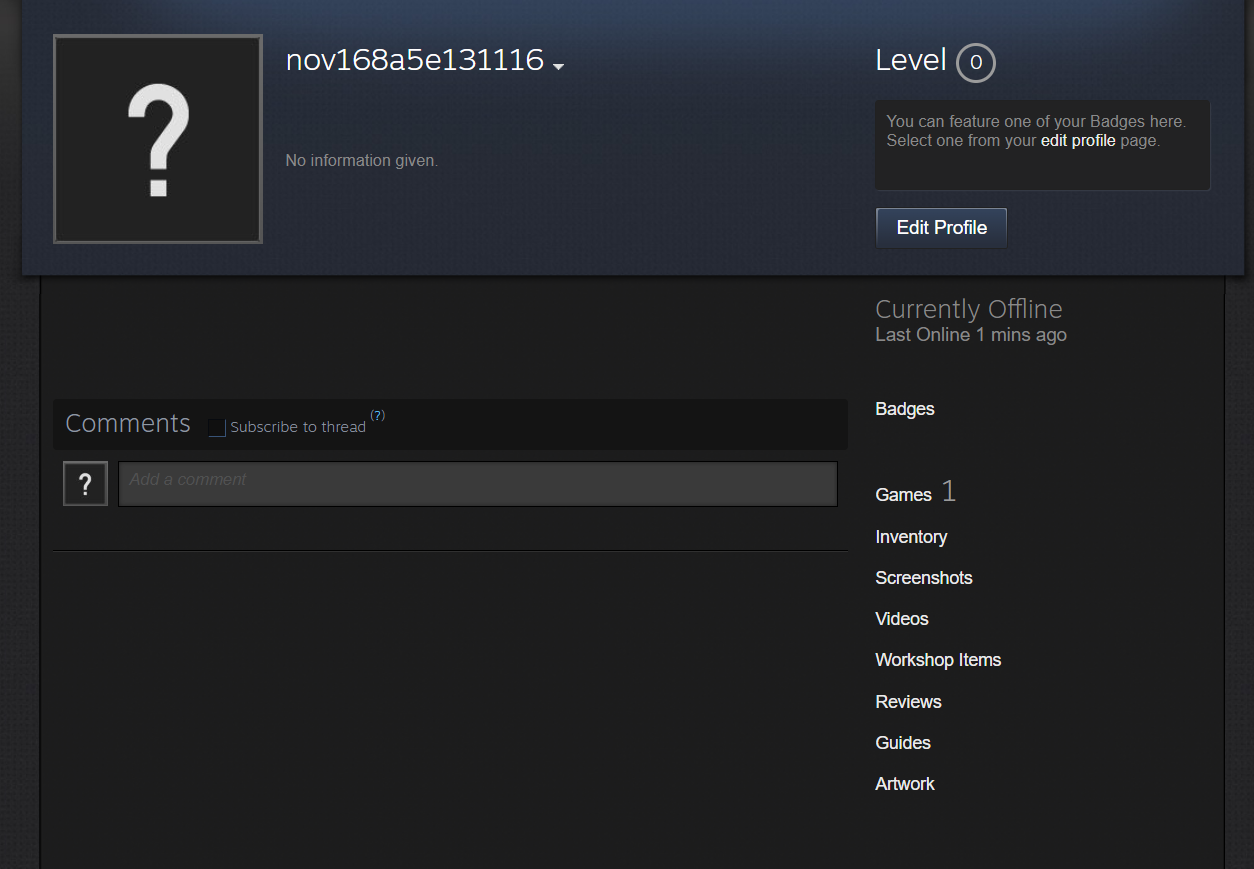Open the 'edit profile' link in badge box

(x=1078, y=141)
